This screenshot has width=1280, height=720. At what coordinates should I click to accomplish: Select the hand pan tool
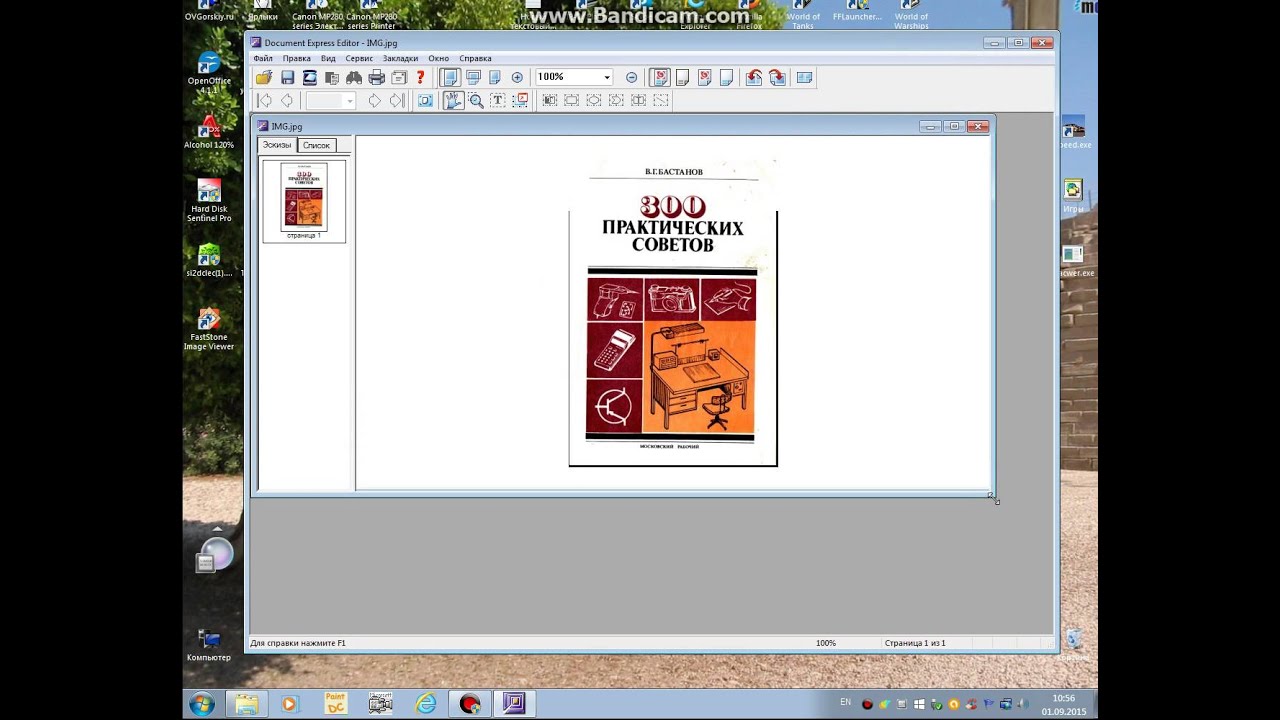[x=453, y=100]
